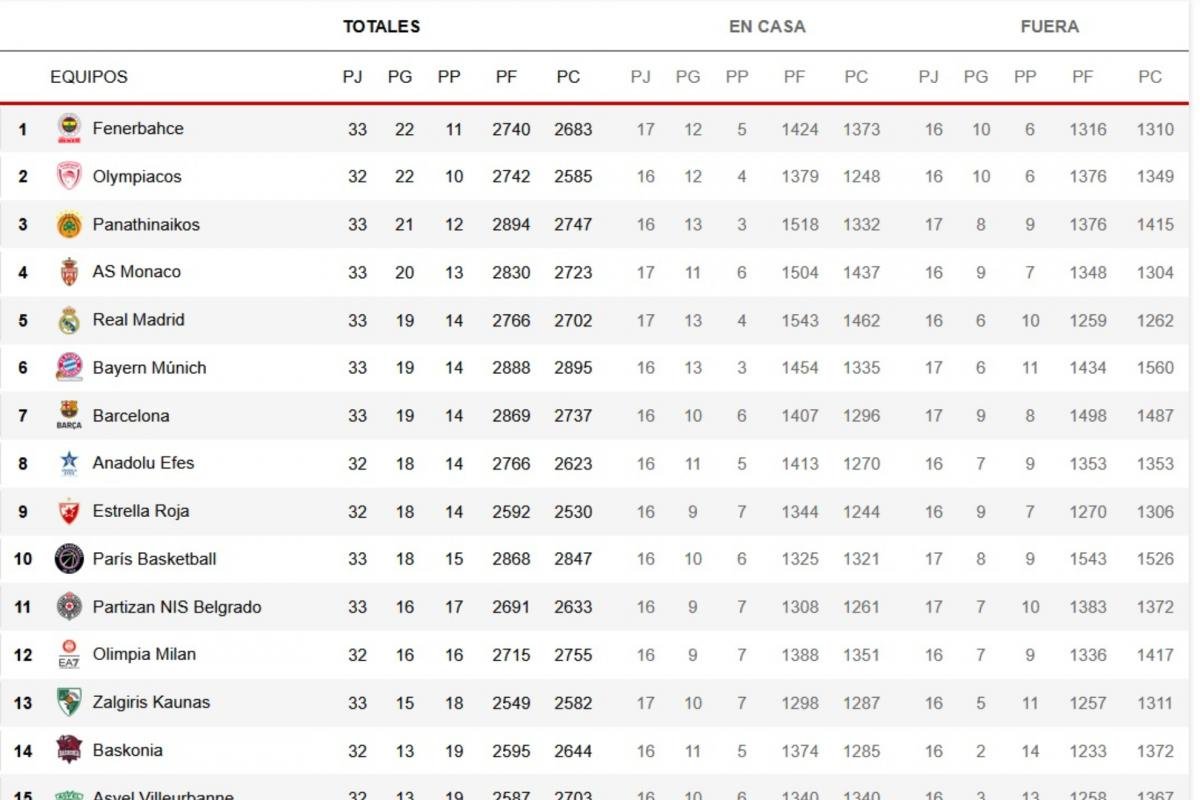Click the Fenerbahce team logo

tap(69, 128)
